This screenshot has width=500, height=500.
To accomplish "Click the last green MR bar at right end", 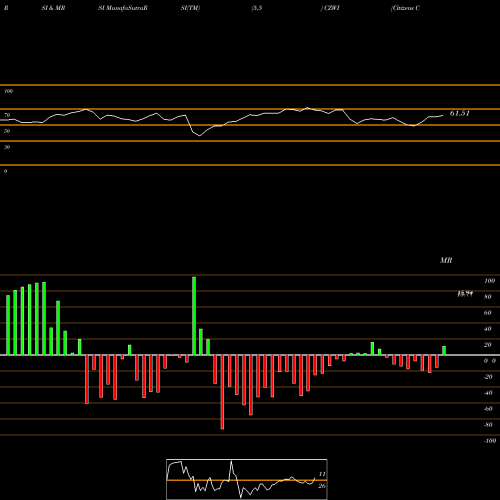I will (x=444, y=351).
